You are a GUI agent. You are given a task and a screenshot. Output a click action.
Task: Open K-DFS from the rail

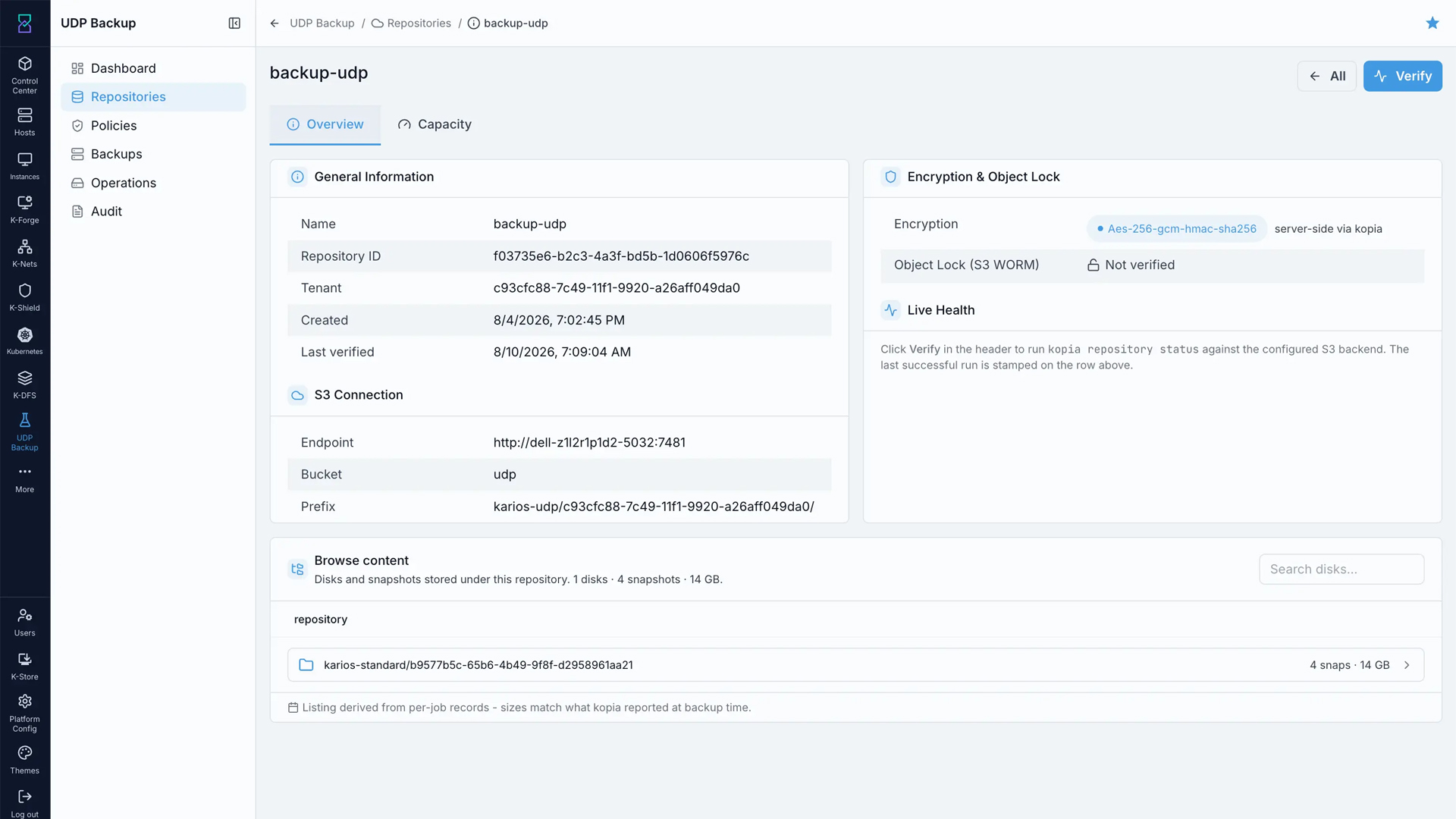coord(25,384)
